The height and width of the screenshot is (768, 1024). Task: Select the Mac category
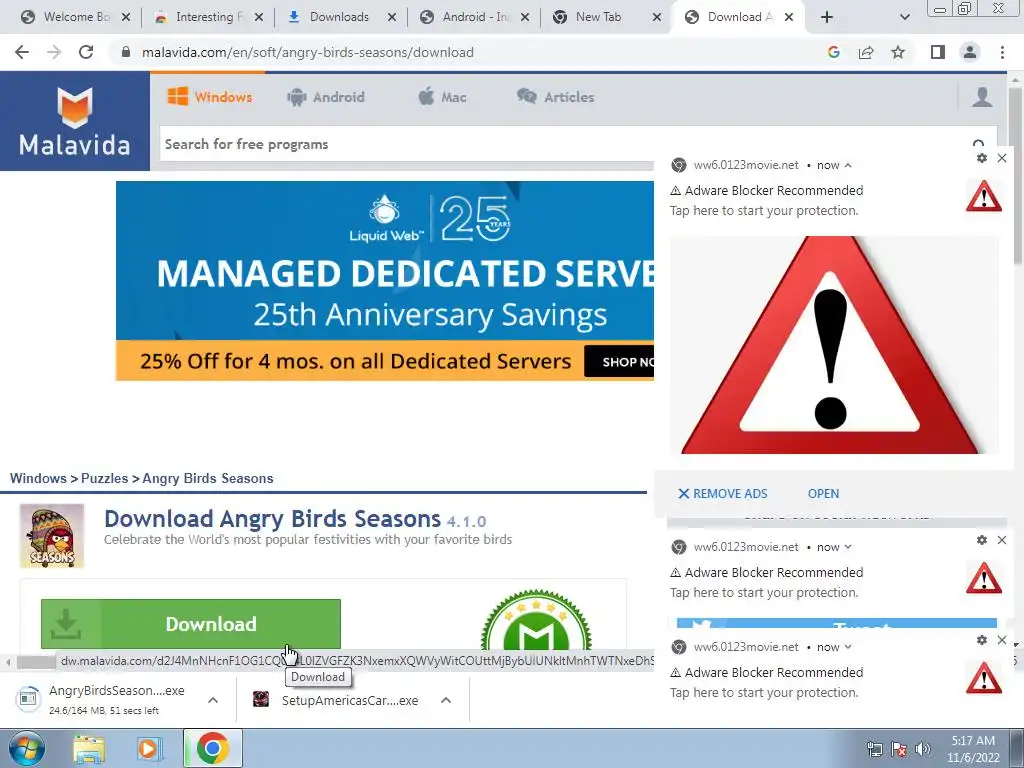tap(442, 97)
